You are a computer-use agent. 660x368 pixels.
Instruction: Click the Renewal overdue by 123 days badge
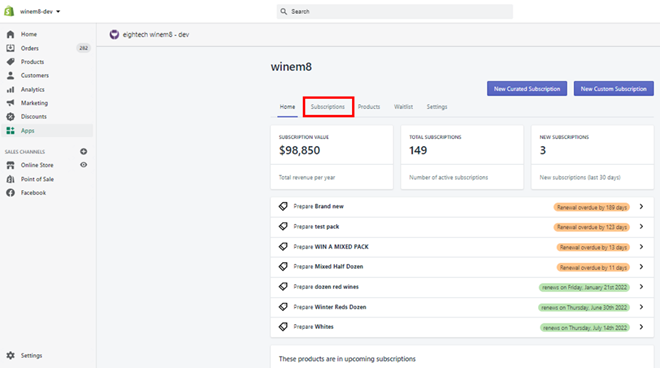tap(592, 227)
